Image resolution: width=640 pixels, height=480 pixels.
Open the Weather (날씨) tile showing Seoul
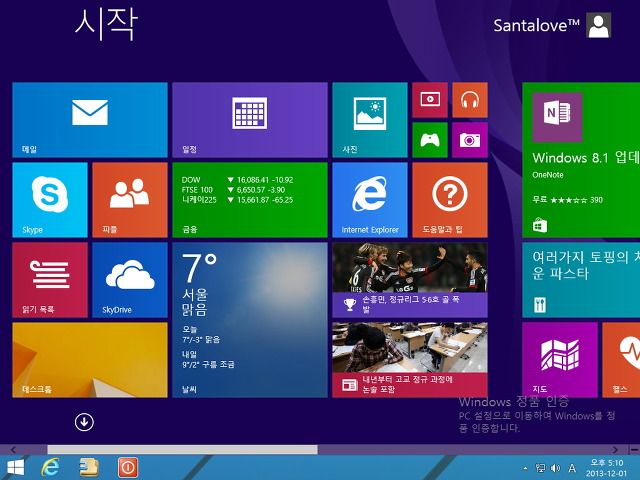(250, 320)
